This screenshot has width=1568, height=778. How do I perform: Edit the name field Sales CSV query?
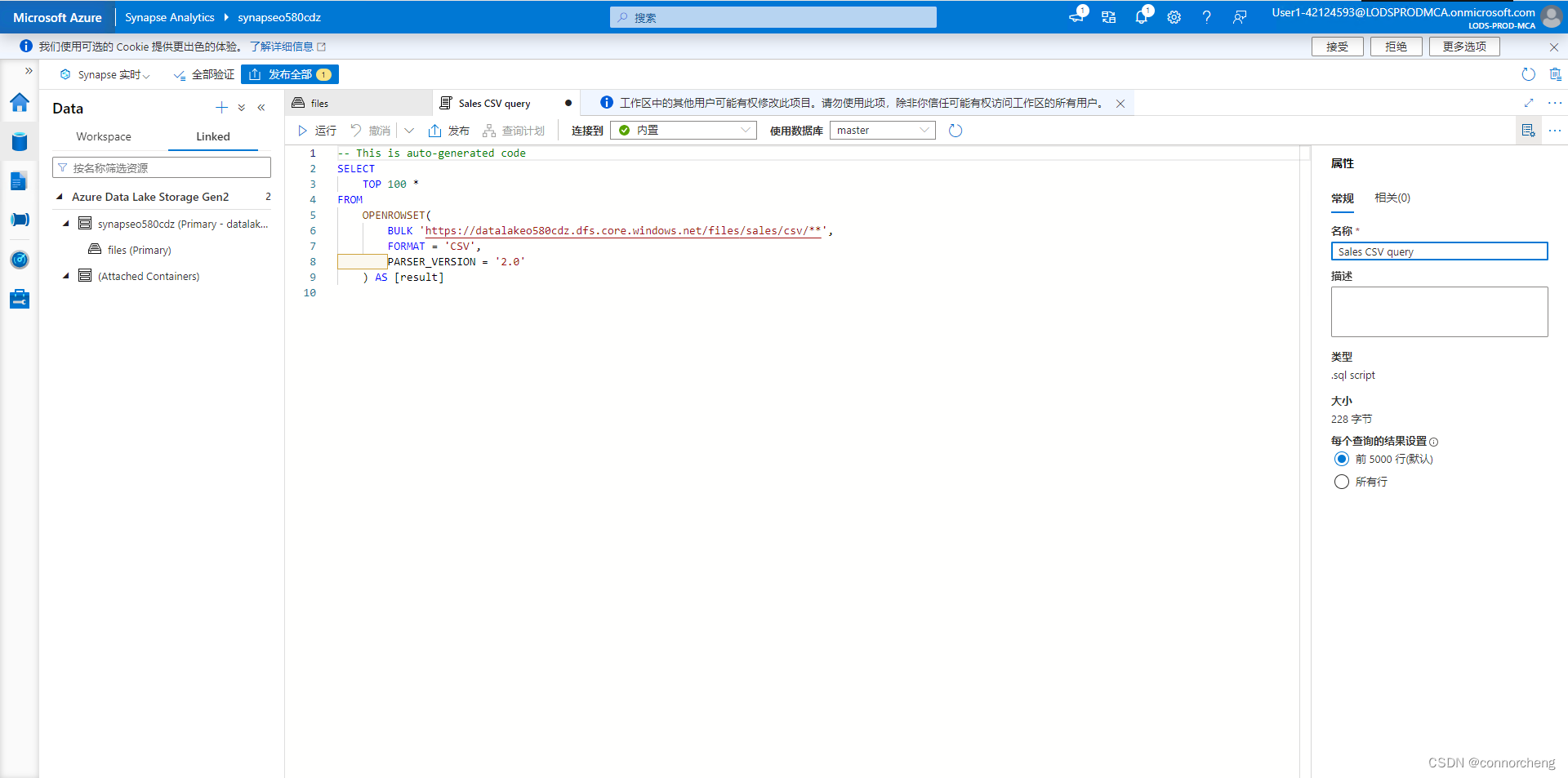(1439, 251)
